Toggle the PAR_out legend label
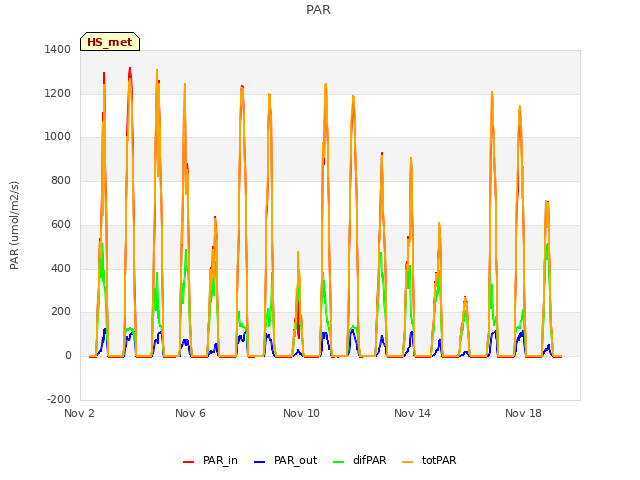 296,460
